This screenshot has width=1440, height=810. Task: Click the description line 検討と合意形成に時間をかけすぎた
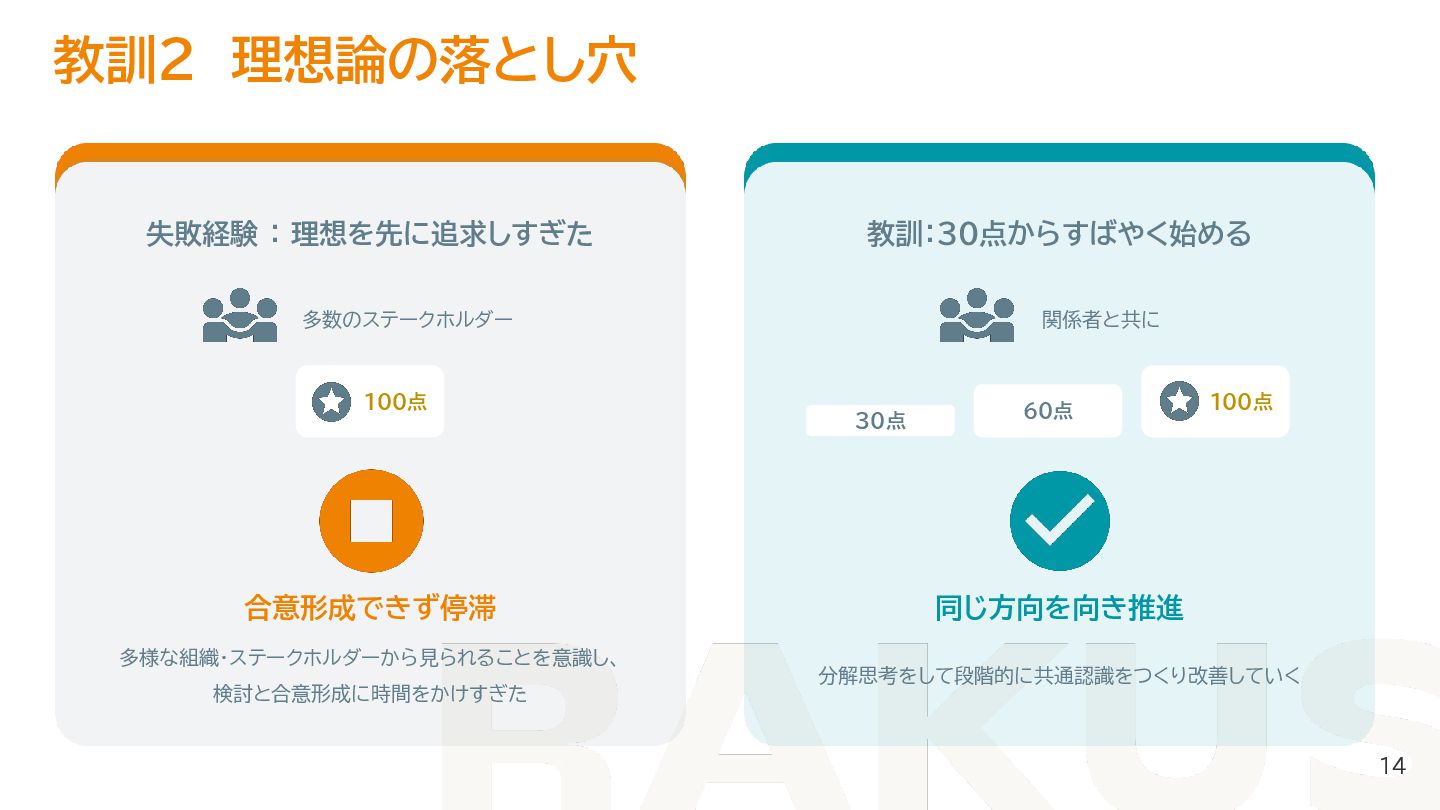point(370,693)
